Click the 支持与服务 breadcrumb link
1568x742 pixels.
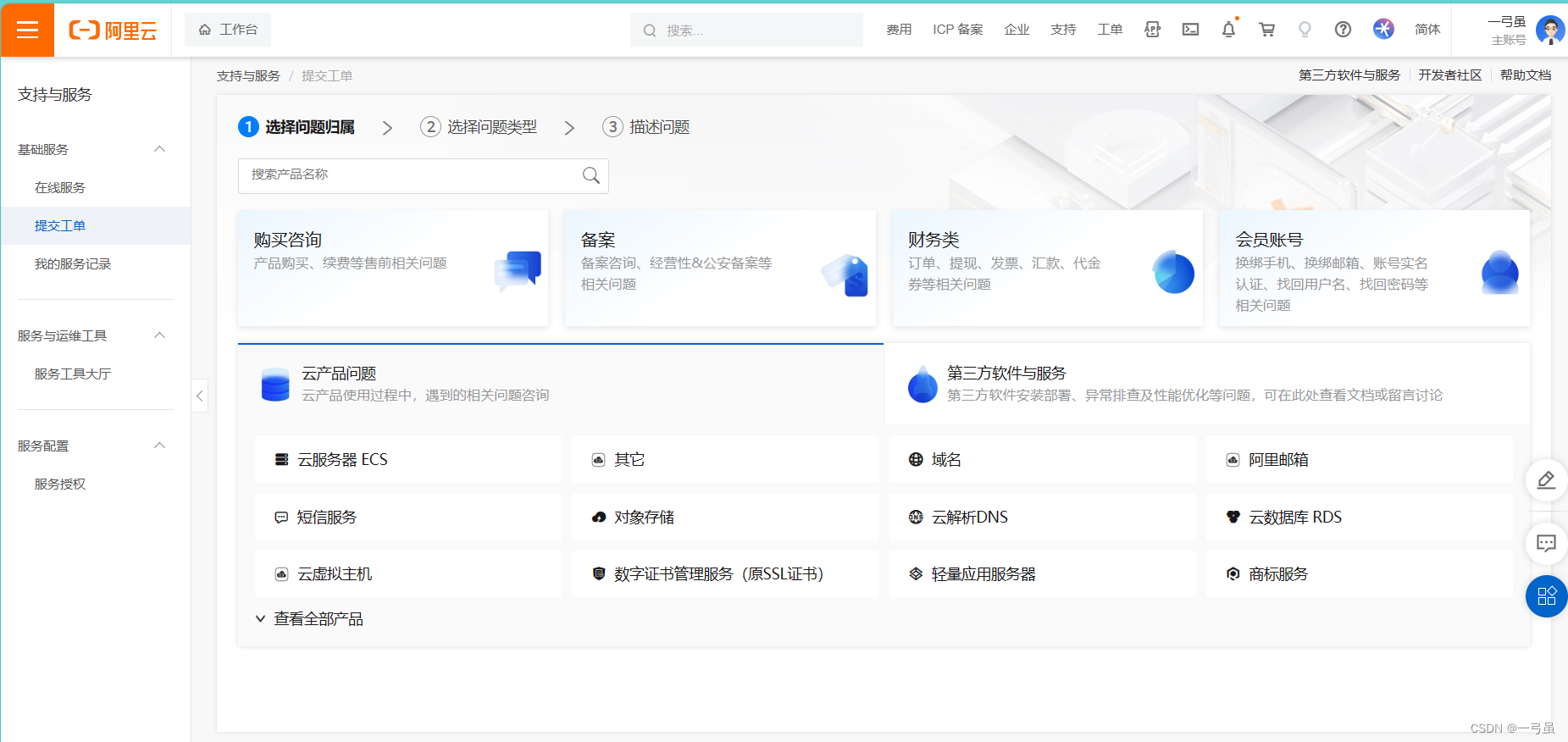(x=248, y=76)
